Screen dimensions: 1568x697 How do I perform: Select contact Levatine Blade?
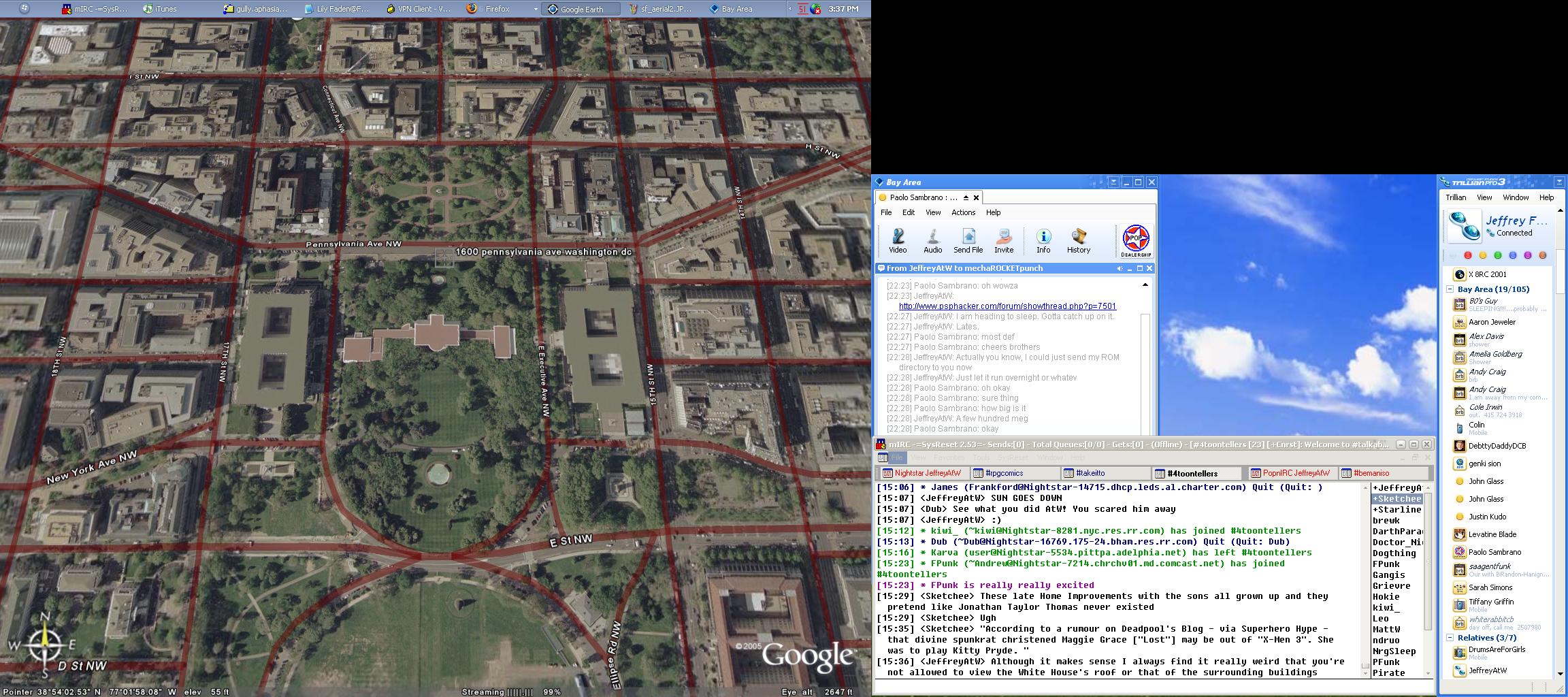pyautogui.click(x=1492, y=534)
